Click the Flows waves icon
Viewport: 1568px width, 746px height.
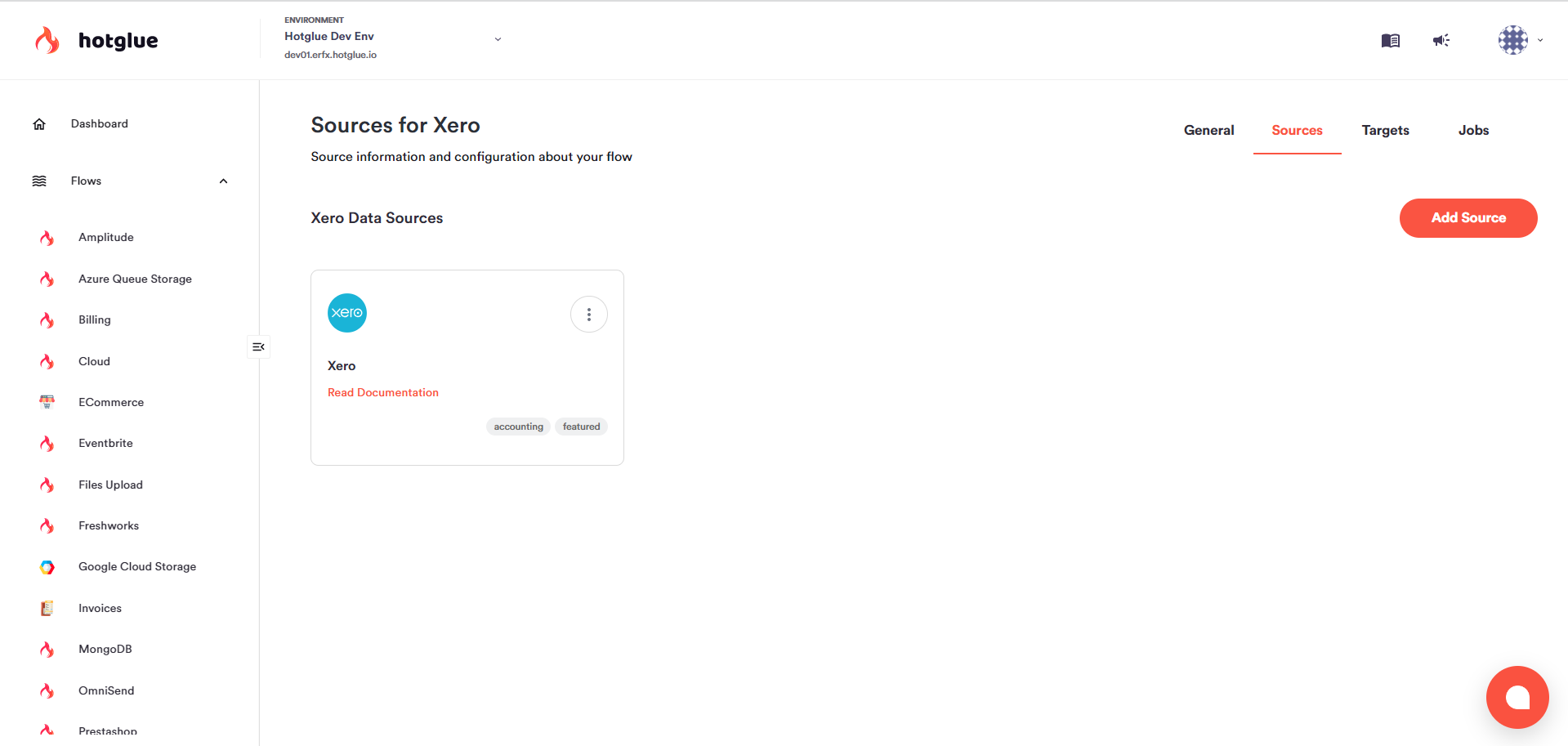pyautogui.click(x=39, y=181)
